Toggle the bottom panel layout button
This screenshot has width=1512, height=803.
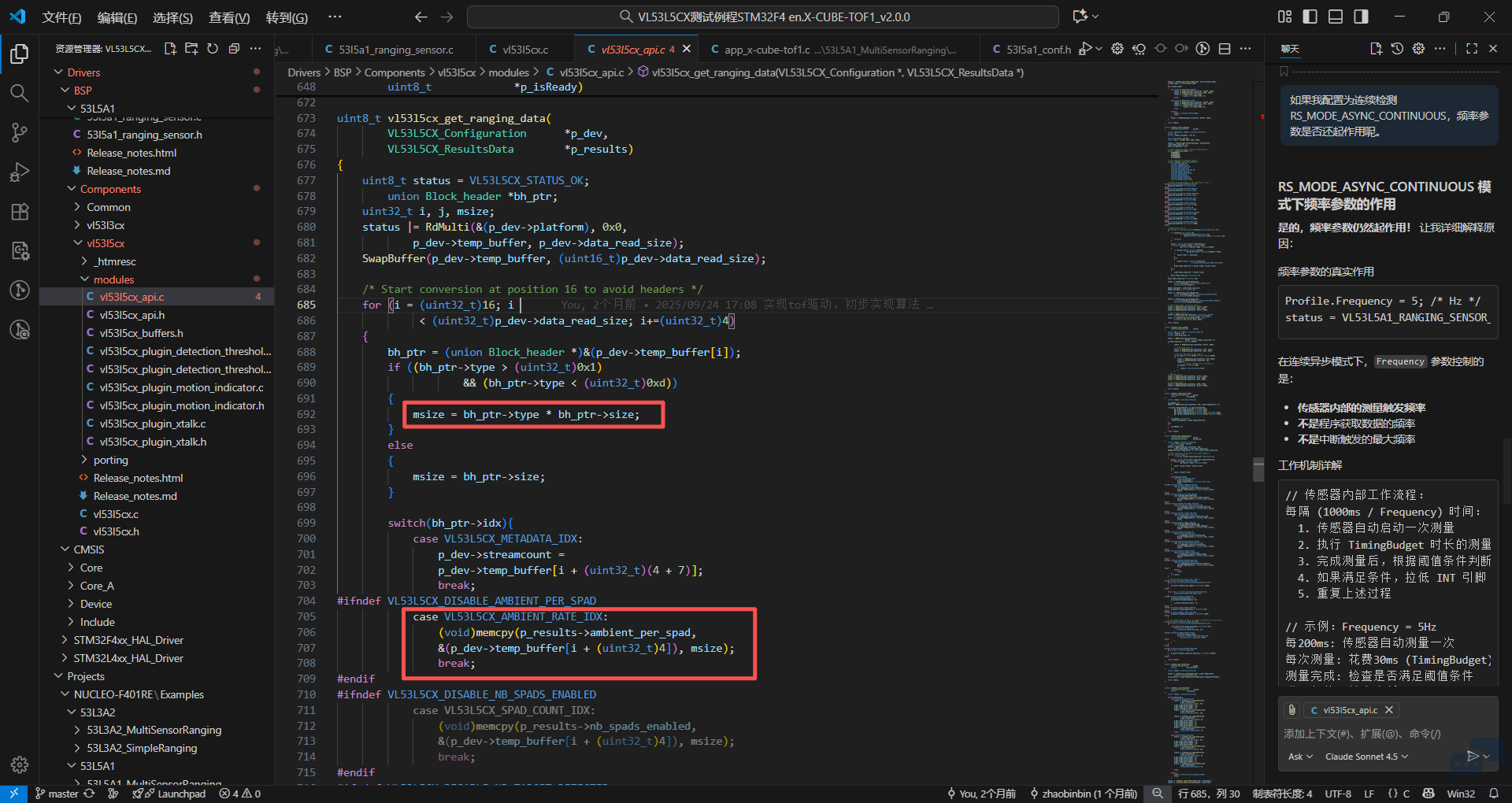click(1336, 17)
